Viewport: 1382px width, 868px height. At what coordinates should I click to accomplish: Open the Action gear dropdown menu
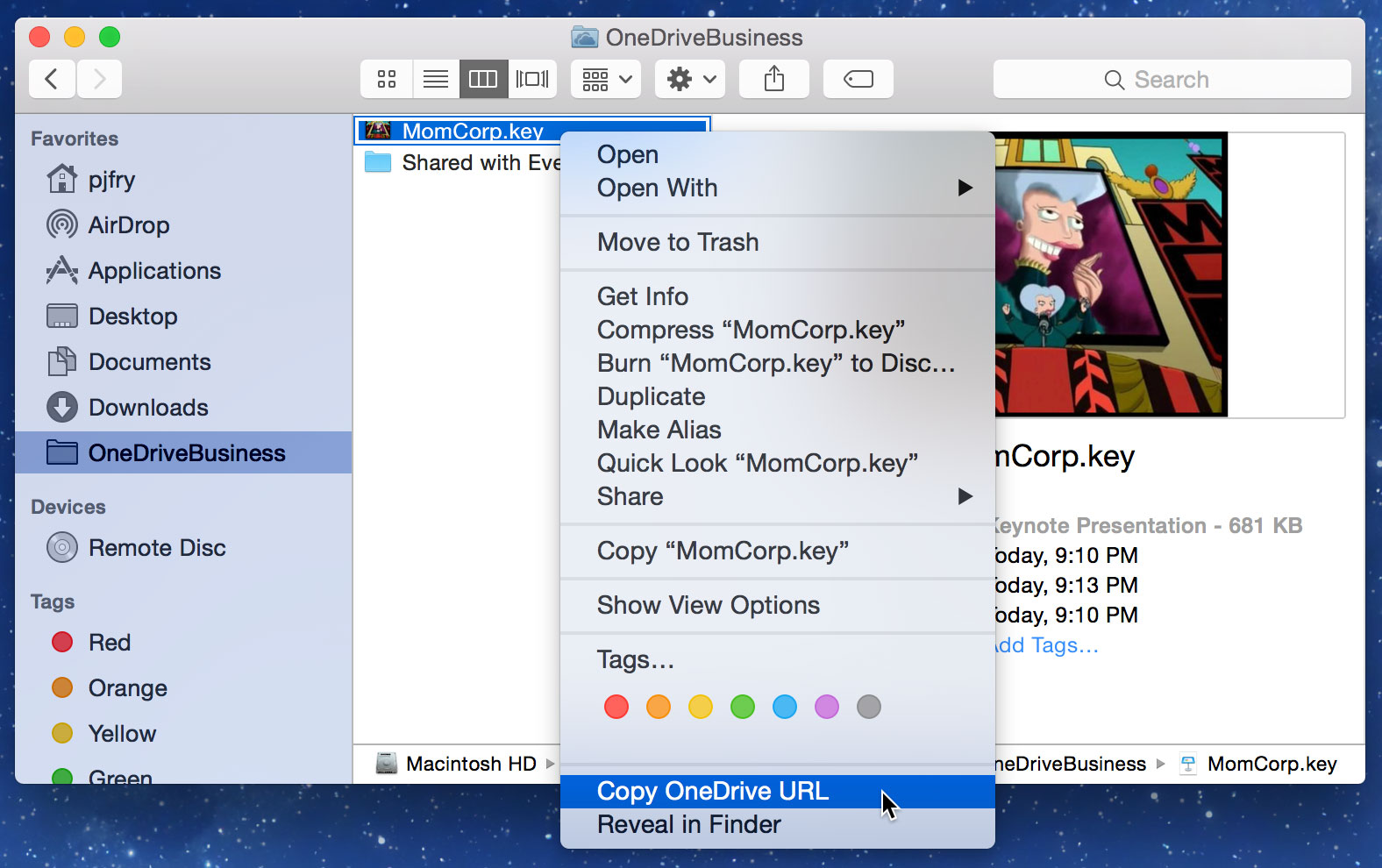690,80
